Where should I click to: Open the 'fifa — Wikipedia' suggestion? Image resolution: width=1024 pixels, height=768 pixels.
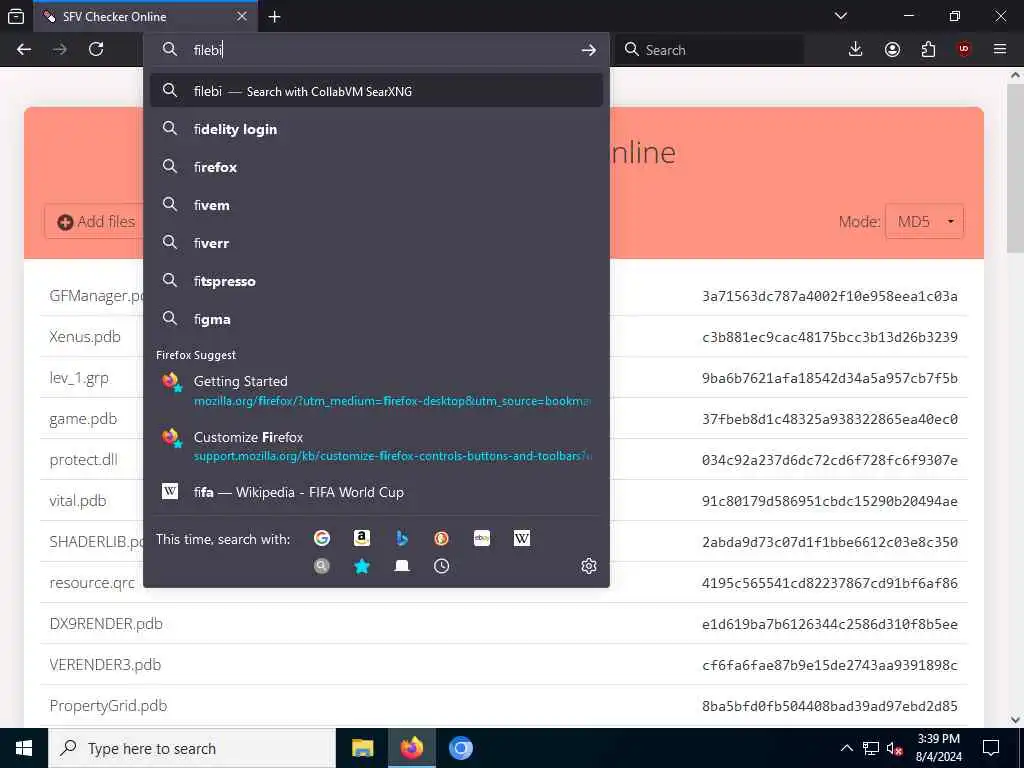coord(376,492)
